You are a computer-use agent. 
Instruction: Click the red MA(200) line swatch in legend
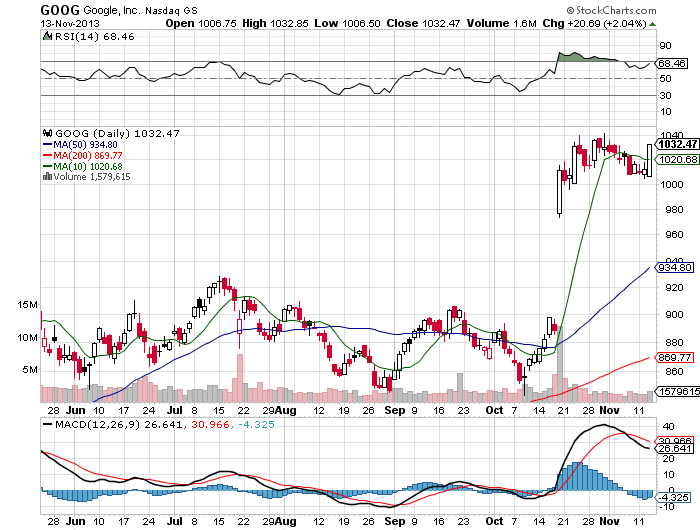48,155
